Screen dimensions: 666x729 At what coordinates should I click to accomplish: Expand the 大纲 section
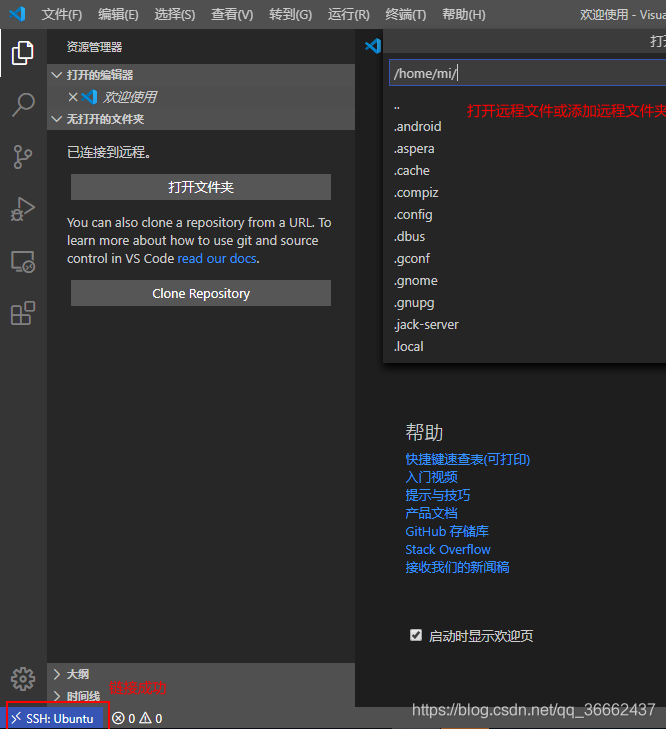tap(201, 674)
